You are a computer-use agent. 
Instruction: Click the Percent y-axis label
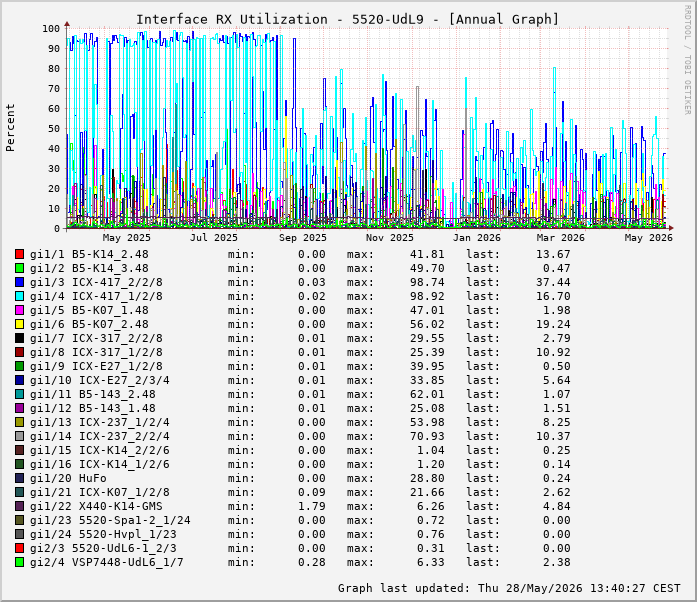point(10,128)
